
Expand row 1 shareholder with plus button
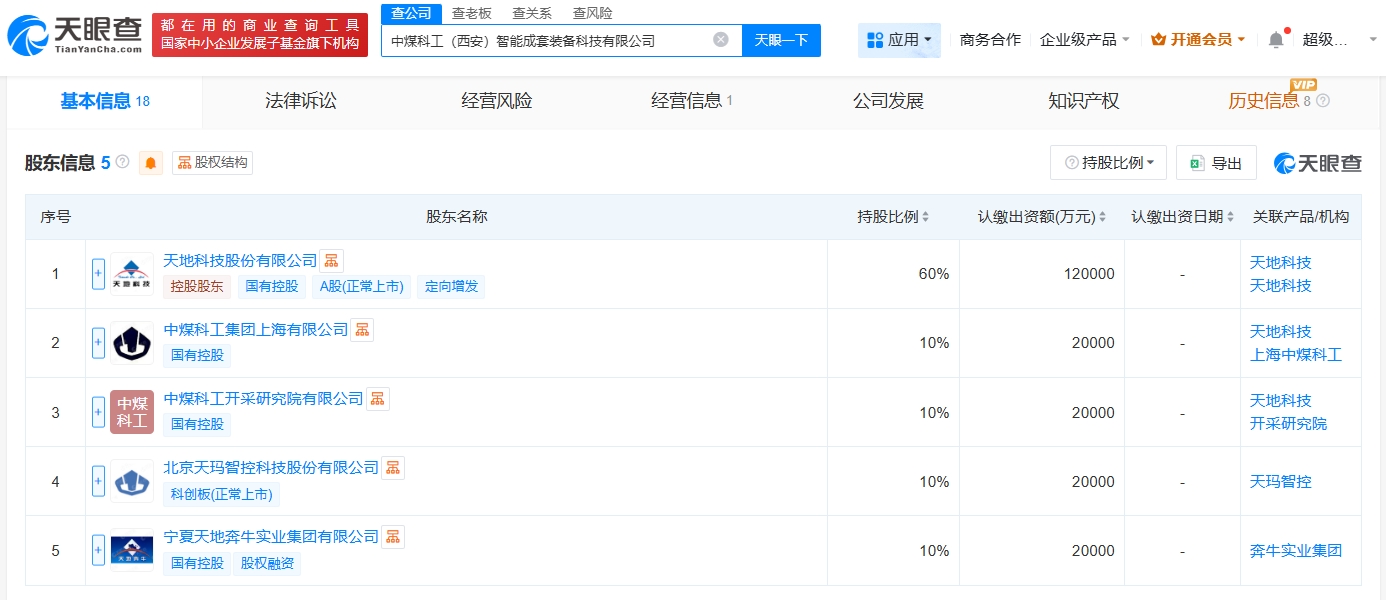pyautogui.click(x=98, y=274)
